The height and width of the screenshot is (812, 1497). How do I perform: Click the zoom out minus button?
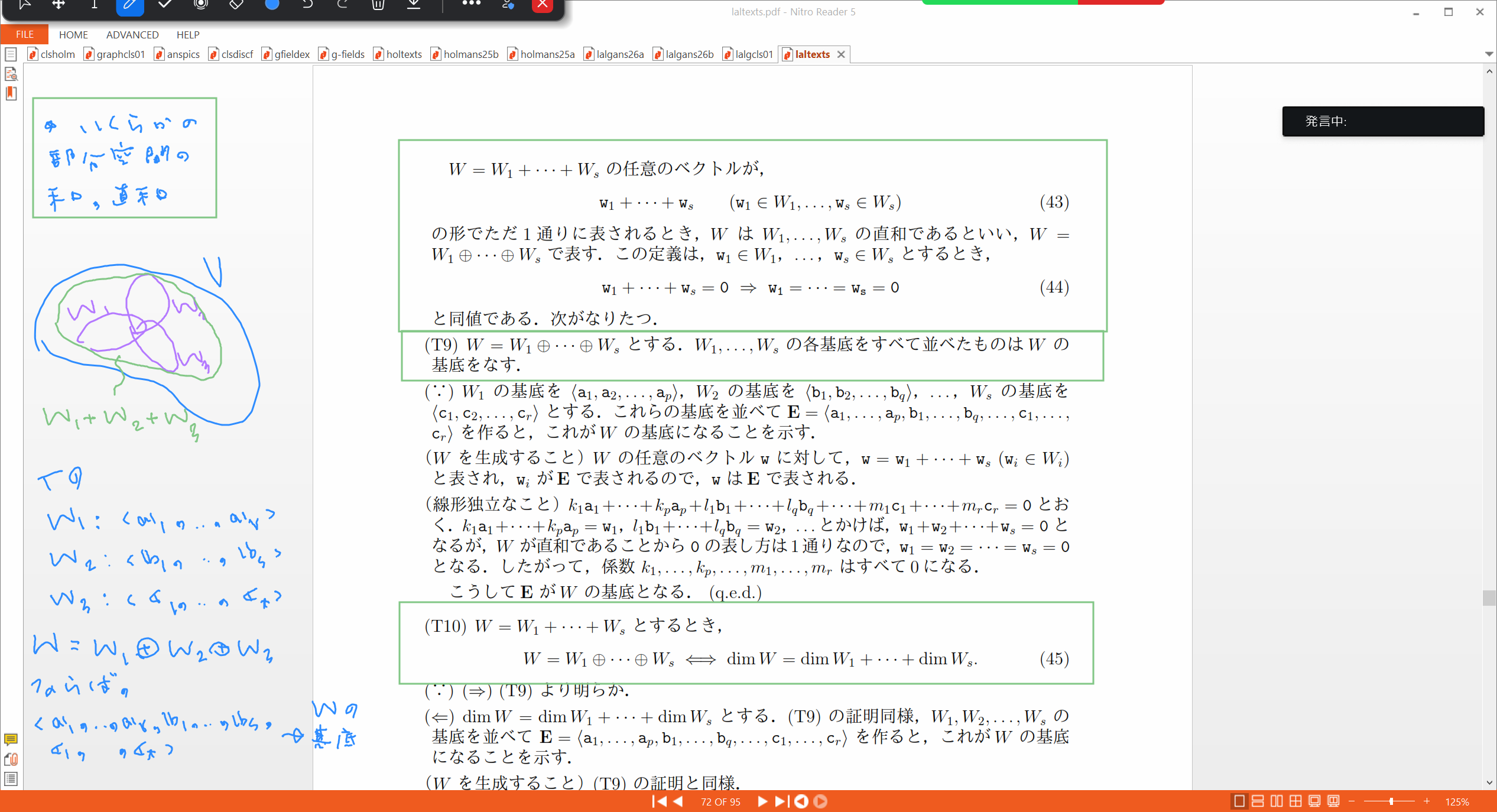point(1352,801)
